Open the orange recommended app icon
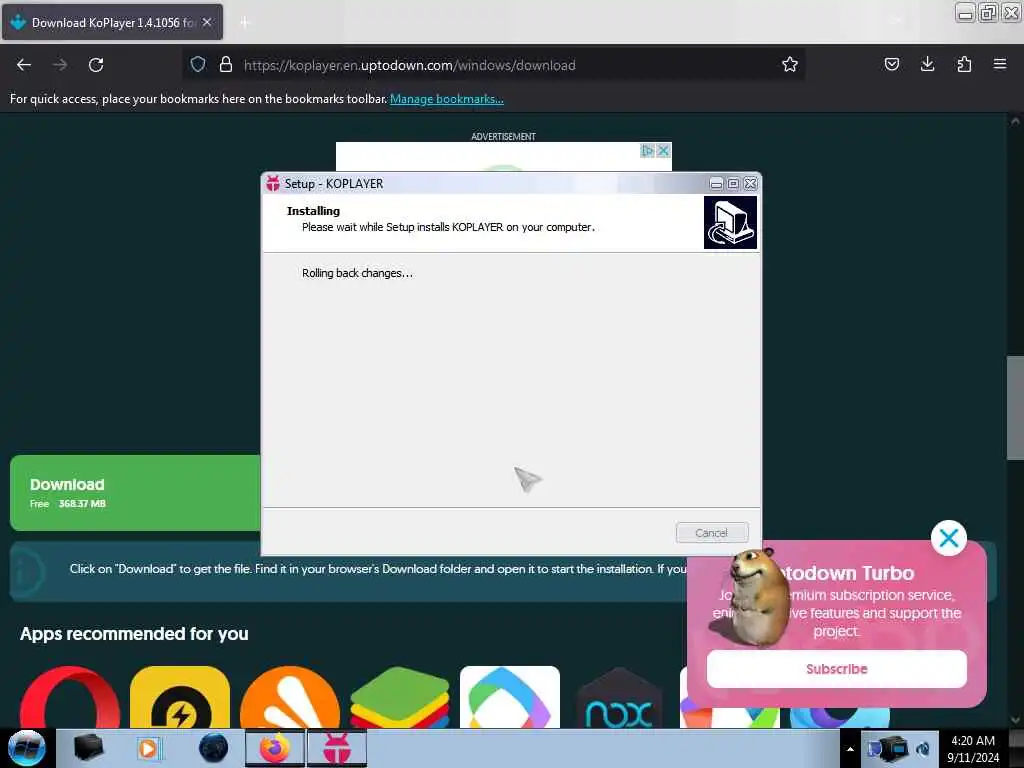The width and height of the screenshot is (1024, 768). pyautogui.click(x=290, y=697)
